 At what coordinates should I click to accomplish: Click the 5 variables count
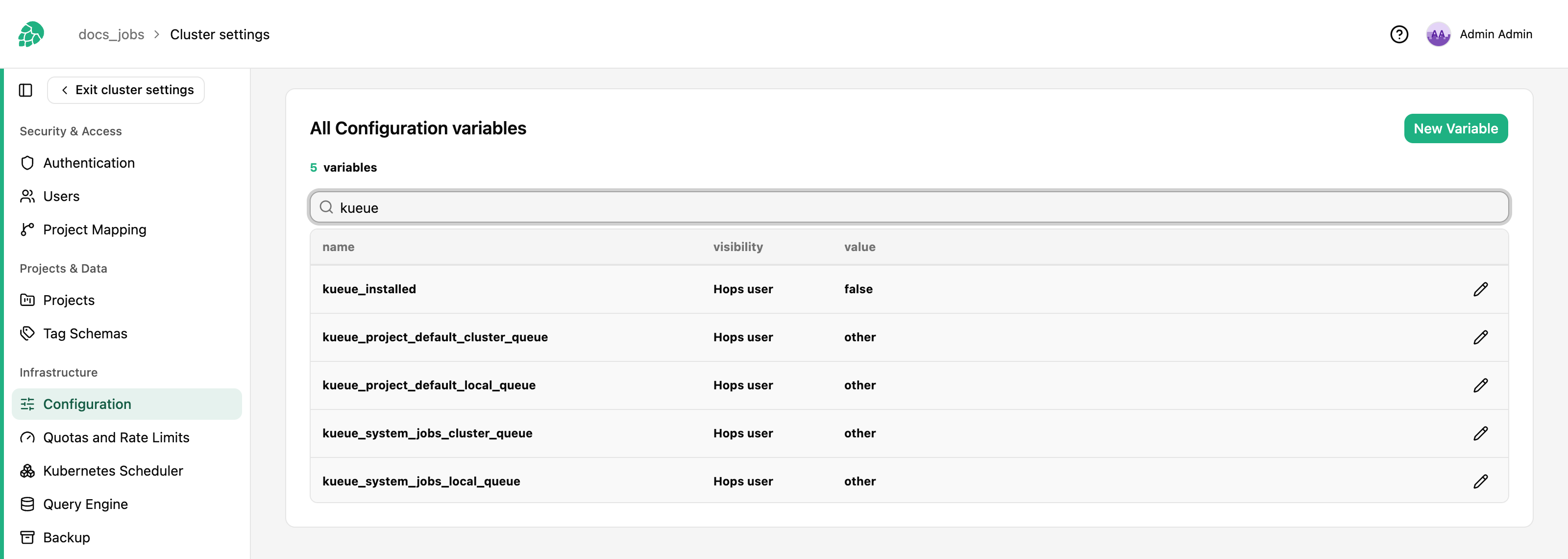343,168
